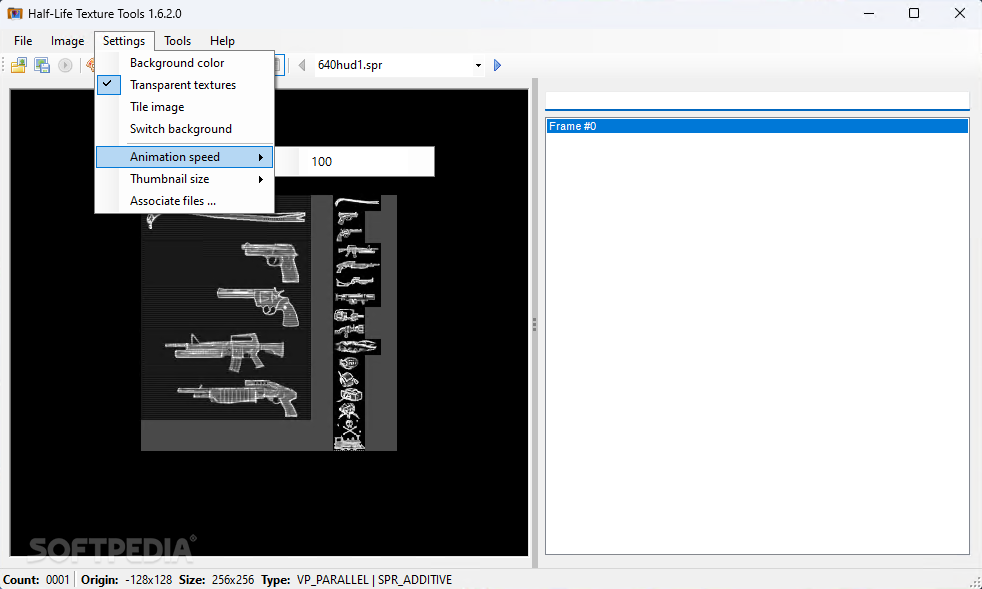Close the open Settings menu
The width and height of the screenshot is (982, 589).
pyautogui.click(x=124, y=41)
